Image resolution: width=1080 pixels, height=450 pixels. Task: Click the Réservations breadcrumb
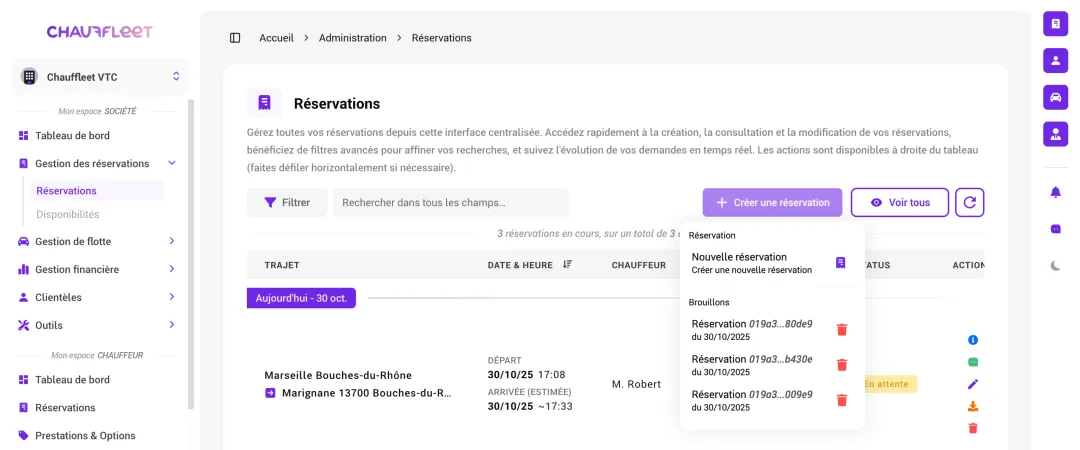click(x=442, y=38)
